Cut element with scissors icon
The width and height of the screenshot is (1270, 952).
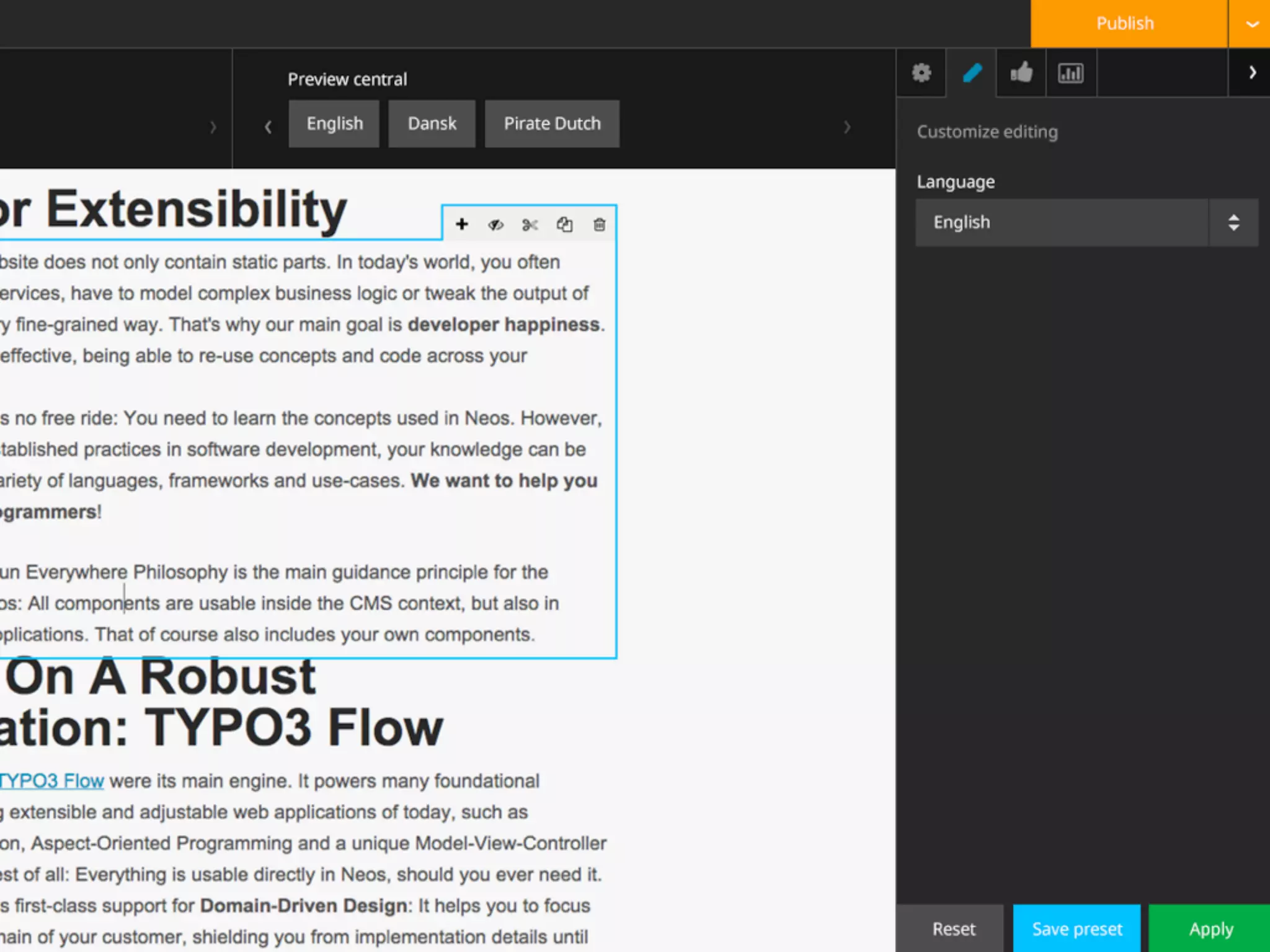(x=530, y=224)
